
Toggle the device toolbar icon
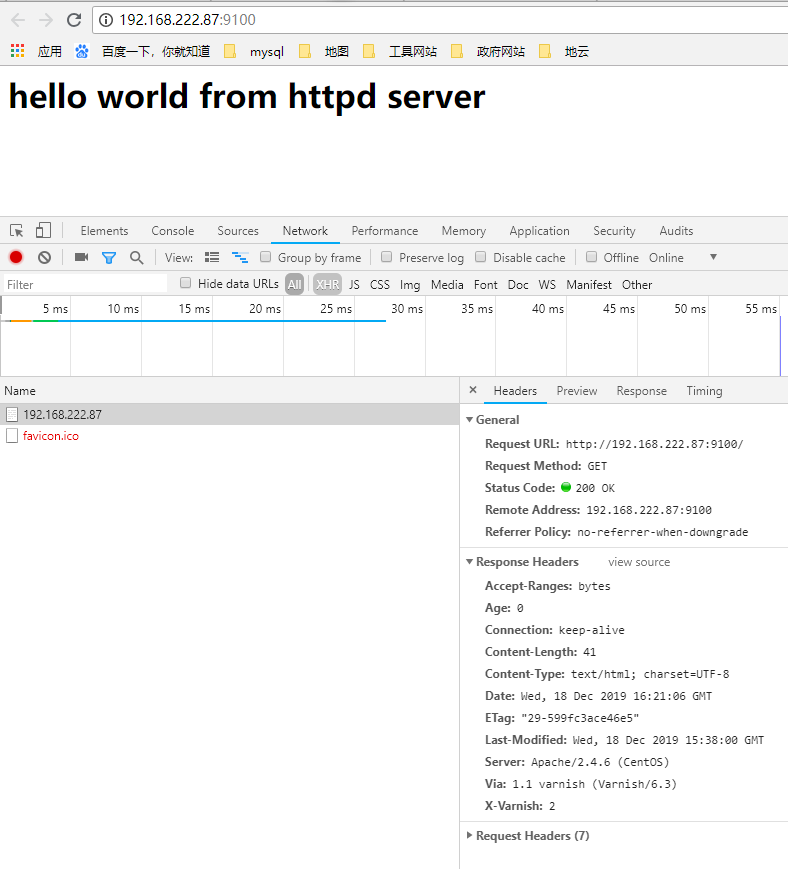[43, 230]
